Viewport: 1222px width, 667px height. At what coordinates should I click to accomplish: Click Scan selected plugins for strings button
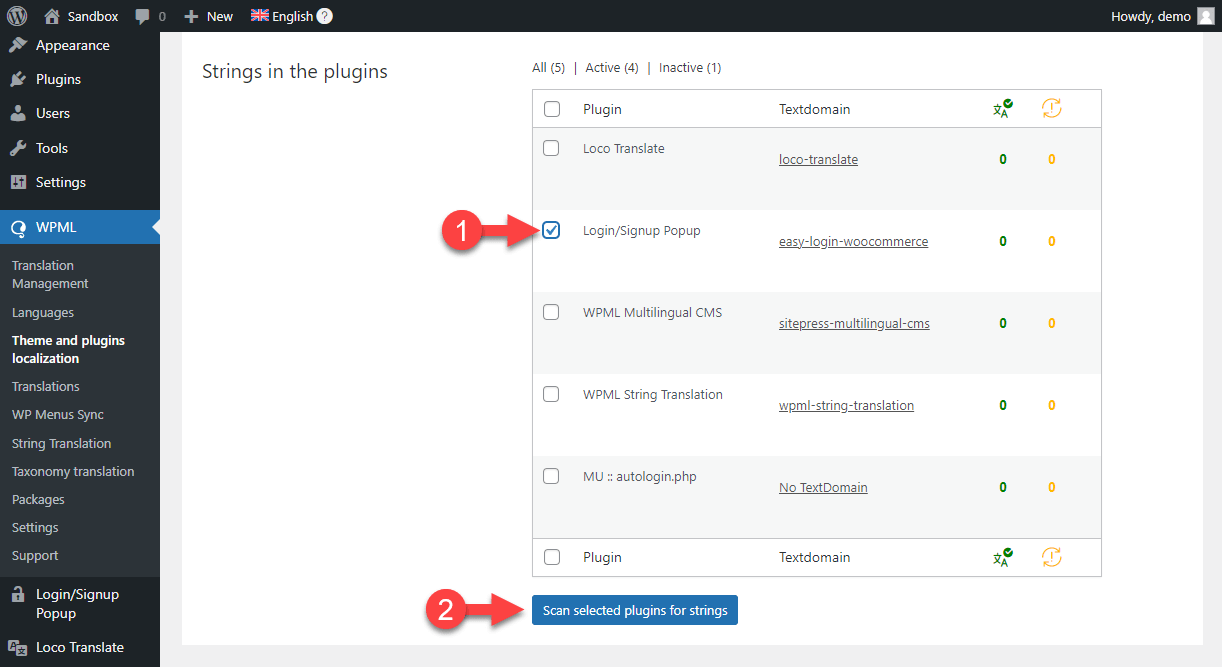(635, 610)
